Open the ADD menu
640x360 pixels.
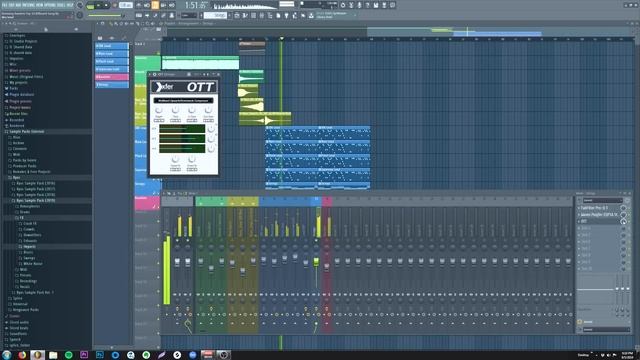click(x=19, y=5)
